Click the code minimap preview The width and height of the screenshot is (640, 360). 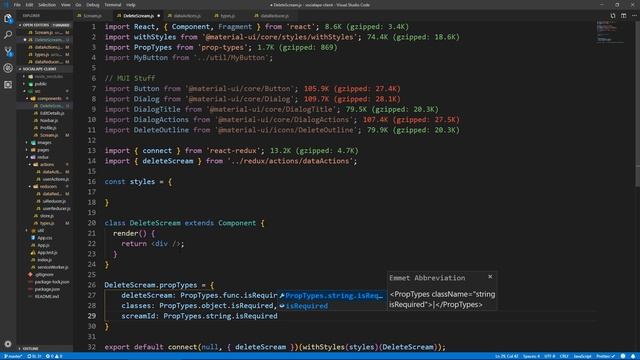click(x=610, y=31)
